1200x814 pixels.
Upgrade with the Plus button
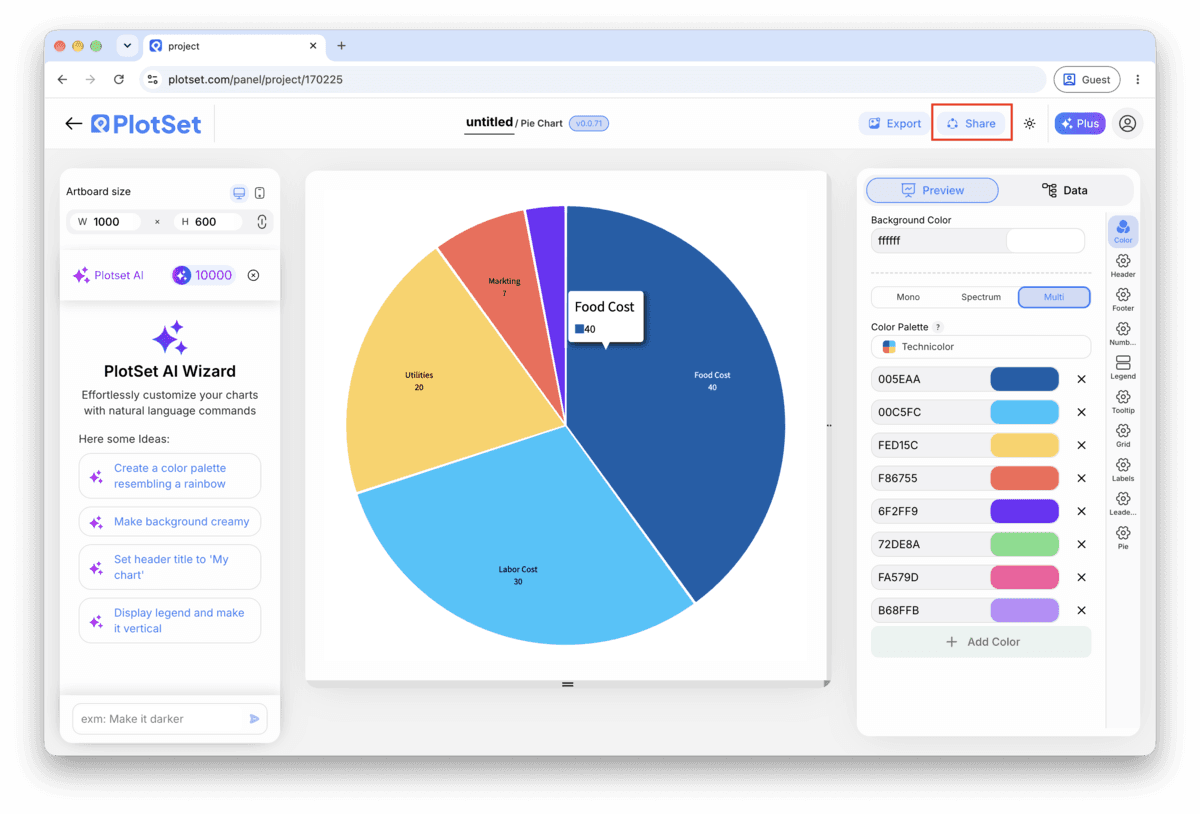tap(1080, 124)
